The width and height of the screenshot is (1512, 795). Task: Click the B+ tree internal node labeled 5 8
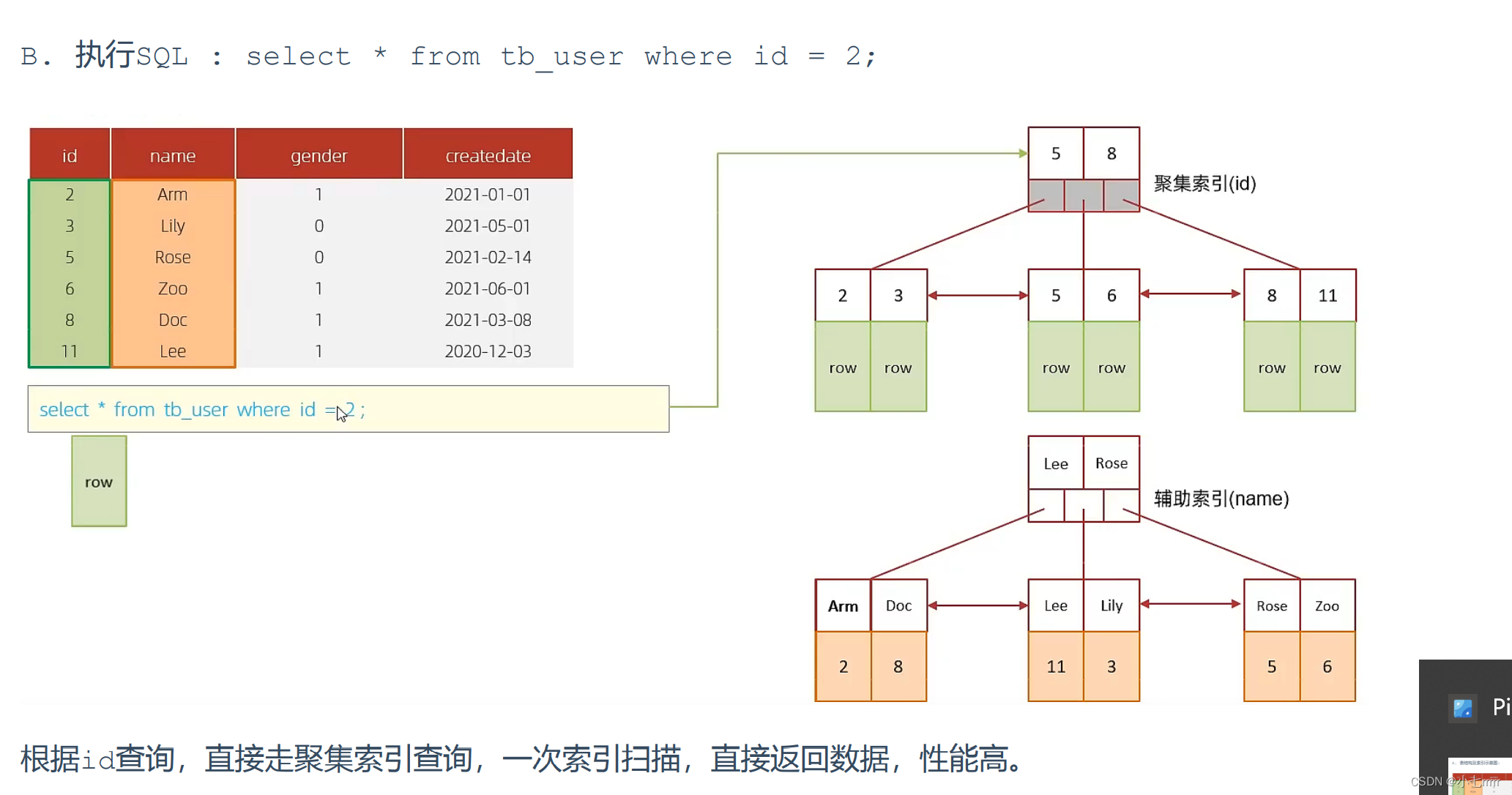point(1083,153)
